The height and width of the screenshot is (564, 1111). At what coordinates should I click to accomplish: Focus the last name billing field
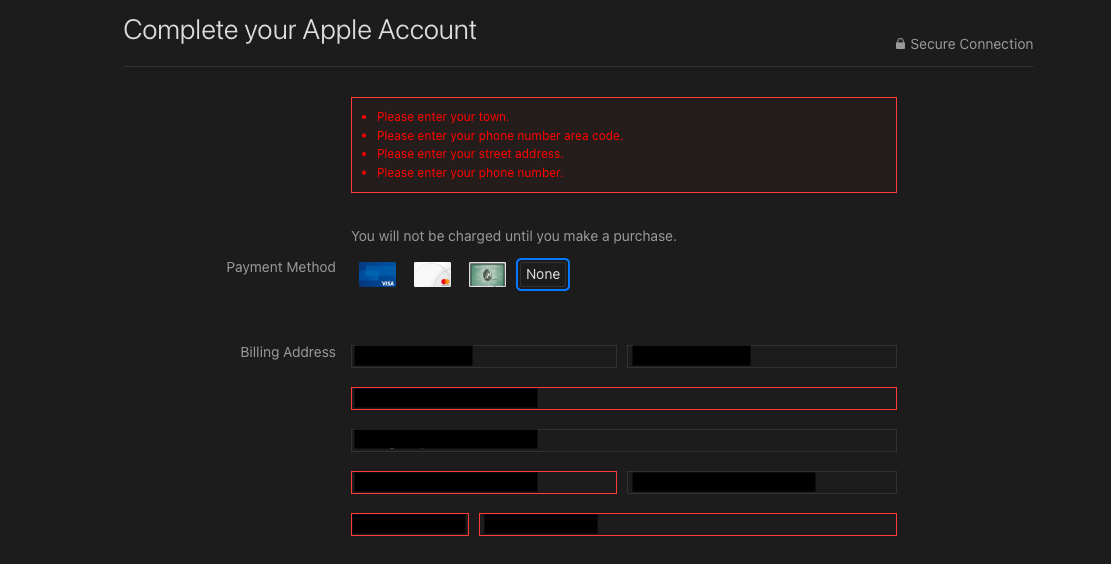[x=761, y=356]
